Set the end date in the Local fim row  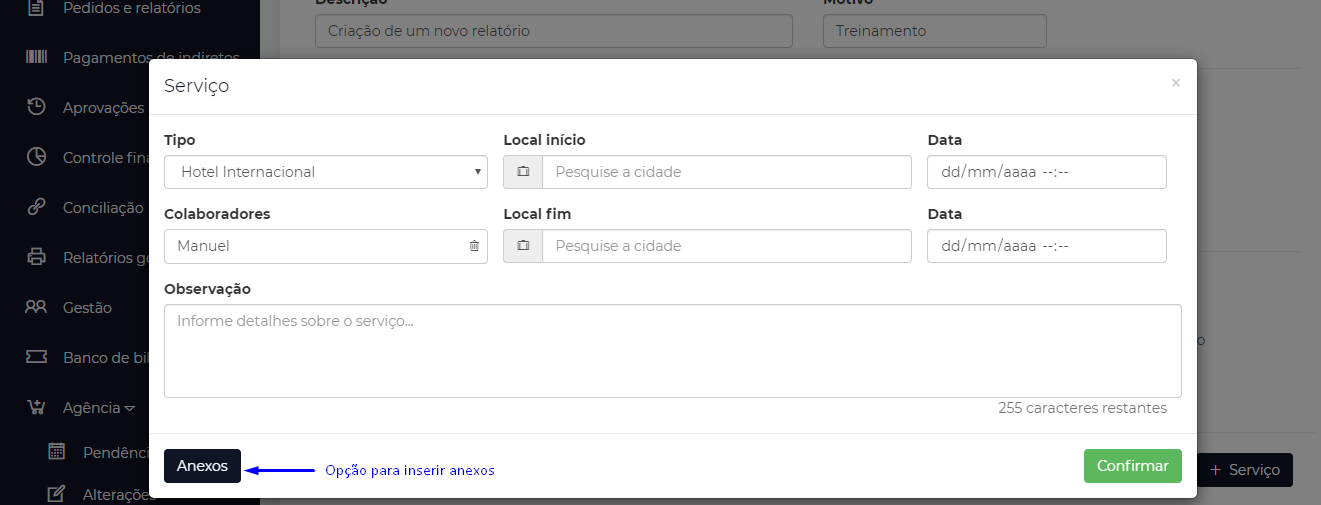coord(1047,246)
